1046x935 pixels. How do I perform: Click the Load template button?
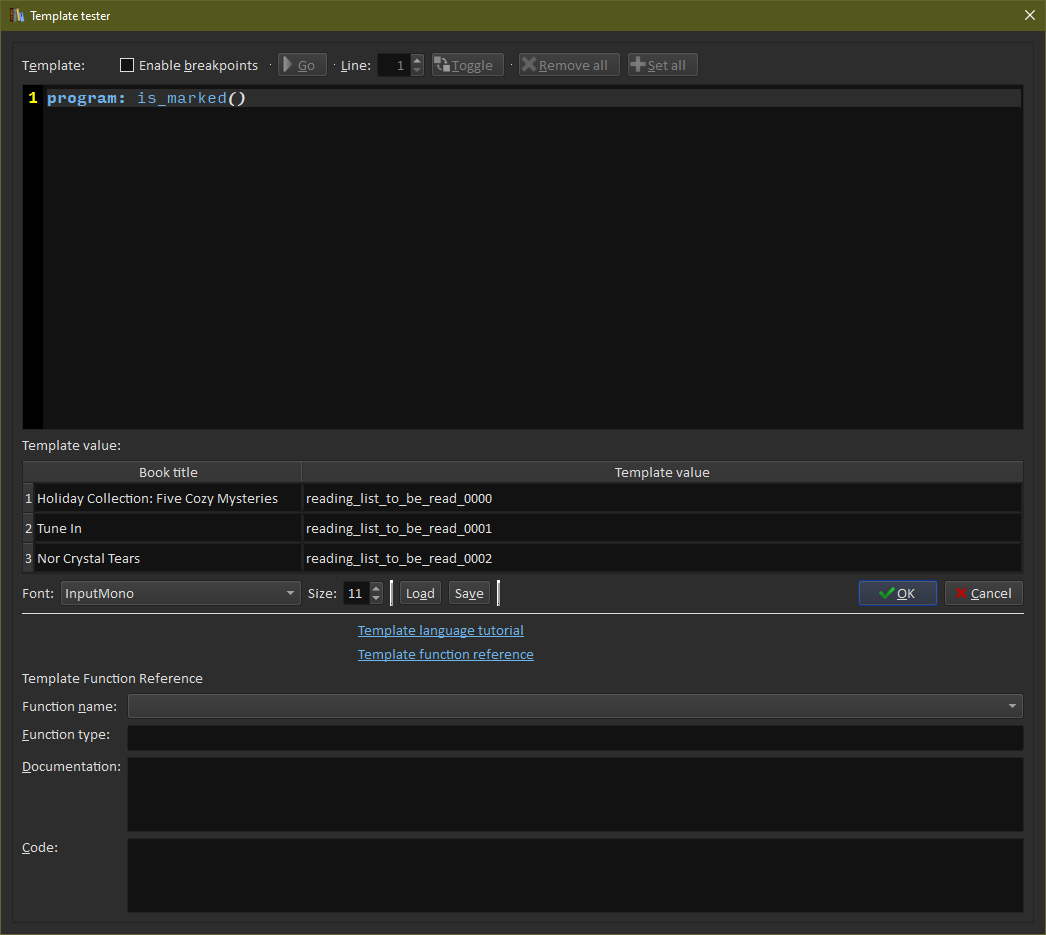(x=420, y=593)
